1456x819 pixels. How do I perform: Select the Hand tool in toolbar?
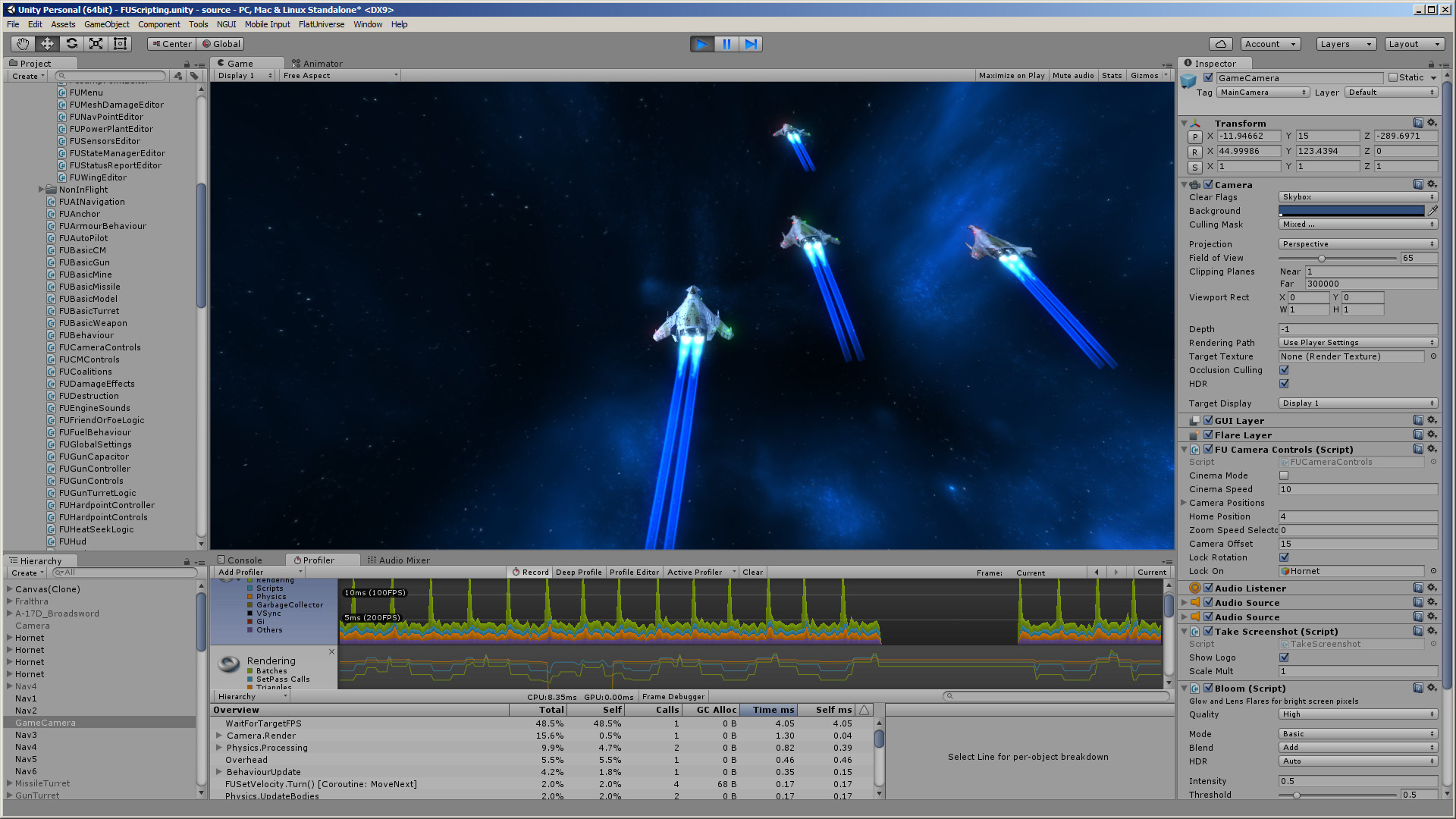point(23,44)
